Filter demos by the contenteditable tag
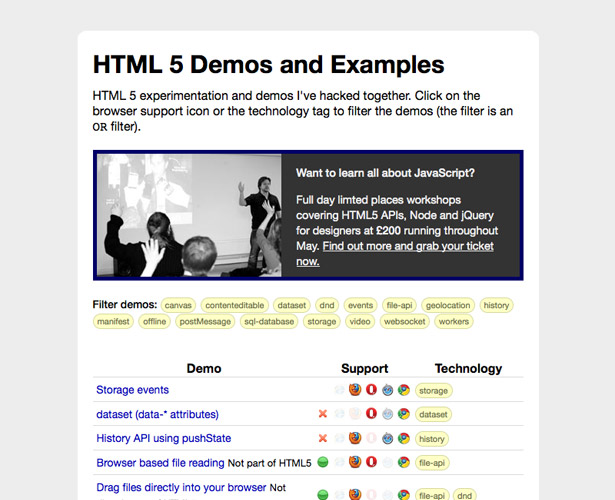Viewport: 615px width, 500px height. pos(235,305)
